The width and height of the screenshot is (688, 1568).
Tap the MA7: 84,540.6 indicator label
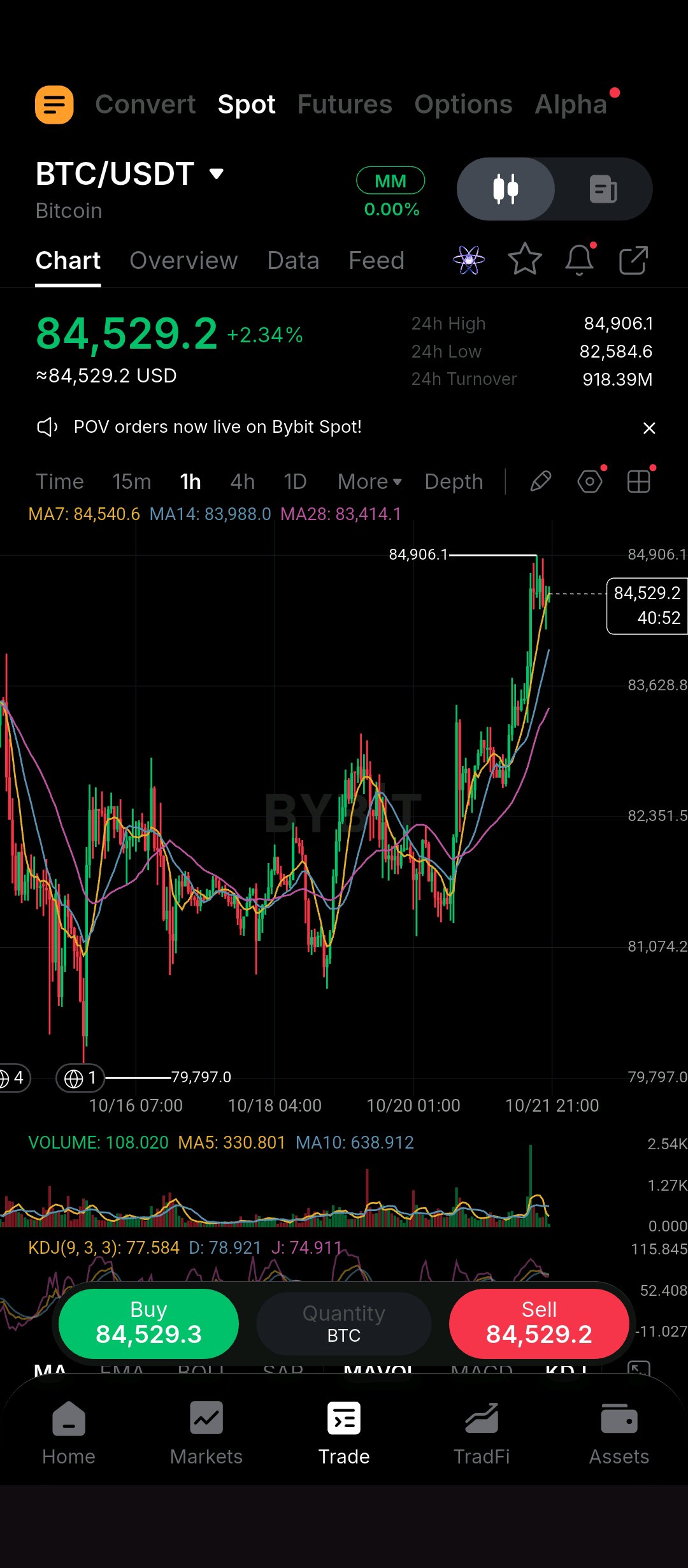tap(84, 514)
